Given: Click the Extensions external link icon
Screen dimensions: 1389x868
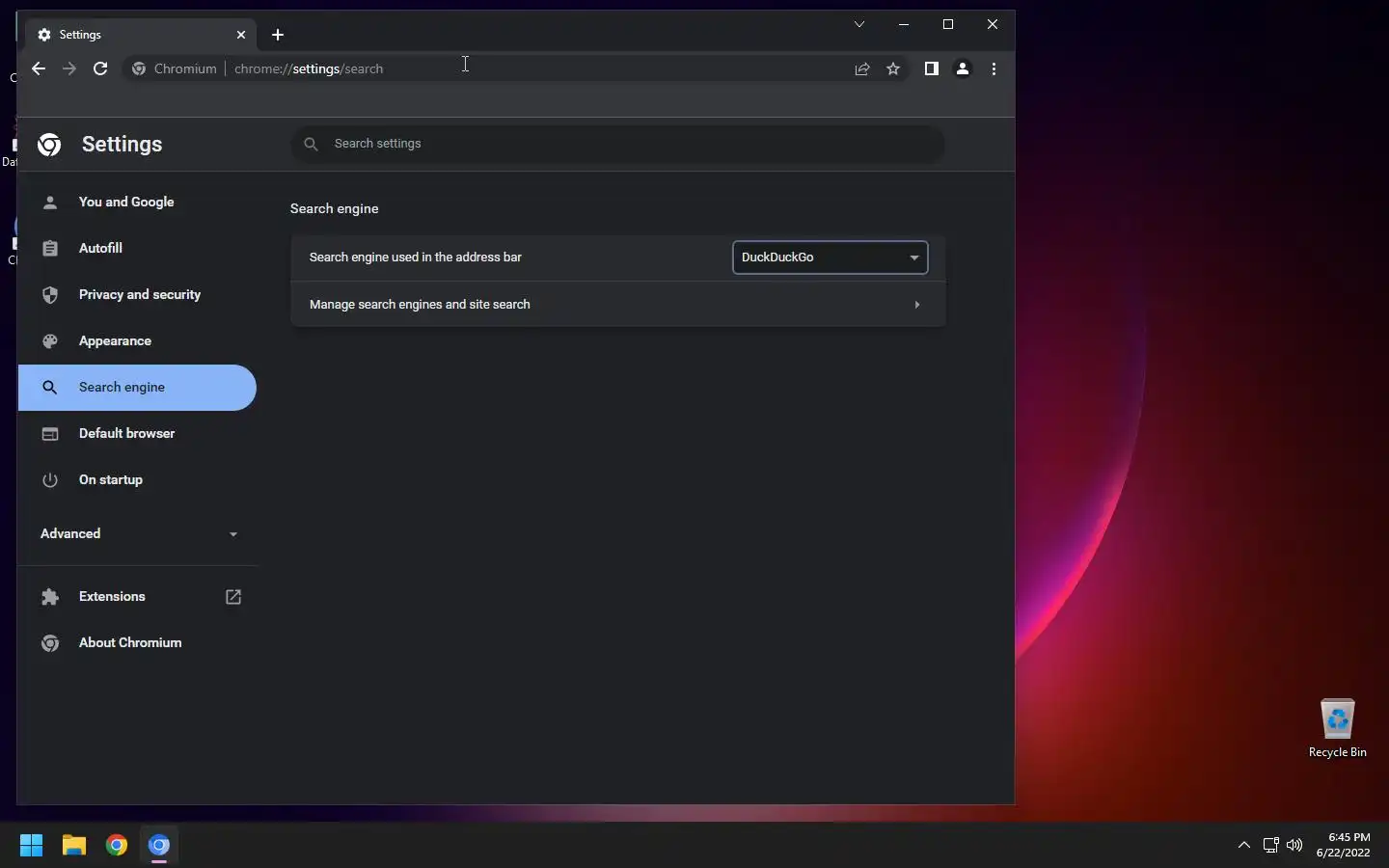Looking at the screenshot, I should point(233,597).
